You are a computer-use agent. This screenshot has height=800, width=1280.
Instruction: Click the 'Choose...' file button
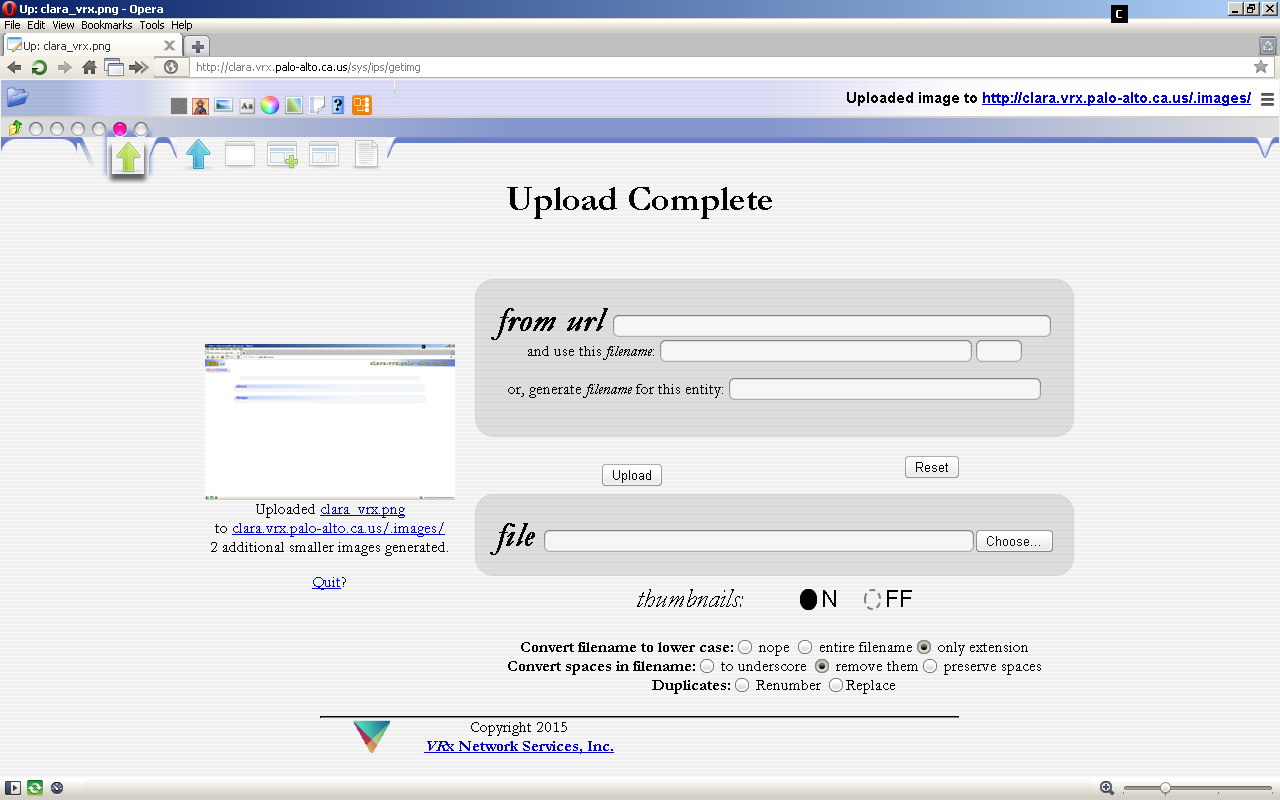point(1013,541)
